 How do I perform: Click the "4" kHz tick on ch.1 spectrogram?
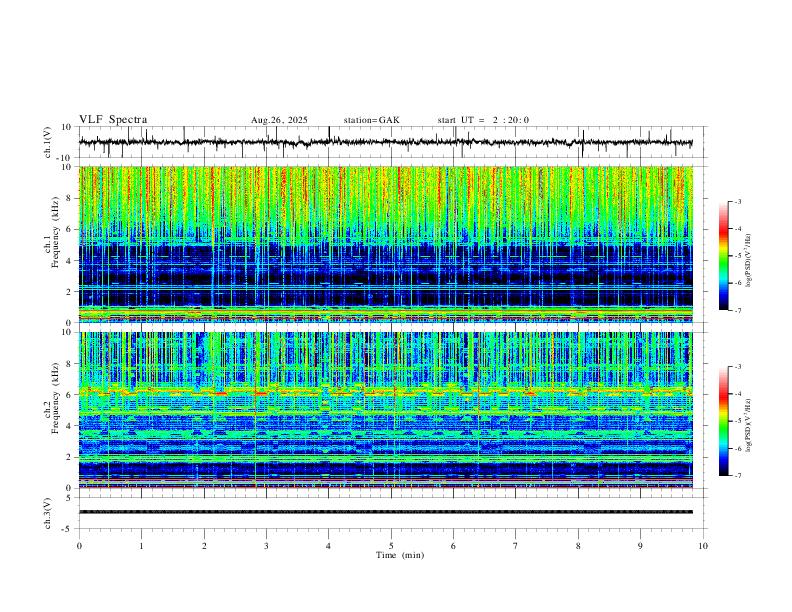[x=70, y=261]
